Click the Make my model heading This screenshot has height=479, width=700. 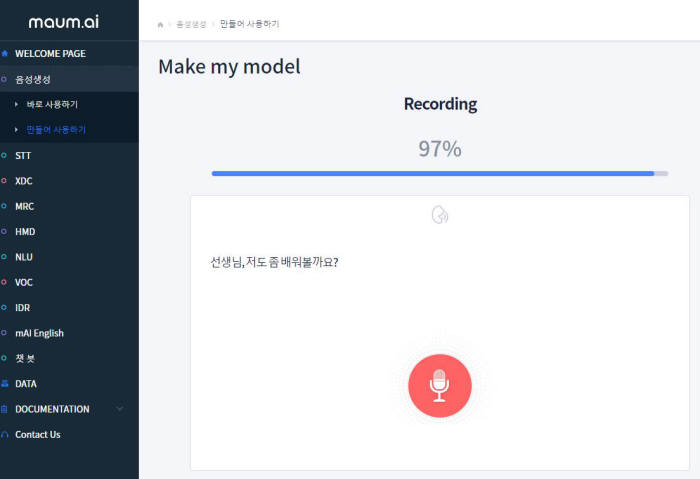(x=229, y=67)
